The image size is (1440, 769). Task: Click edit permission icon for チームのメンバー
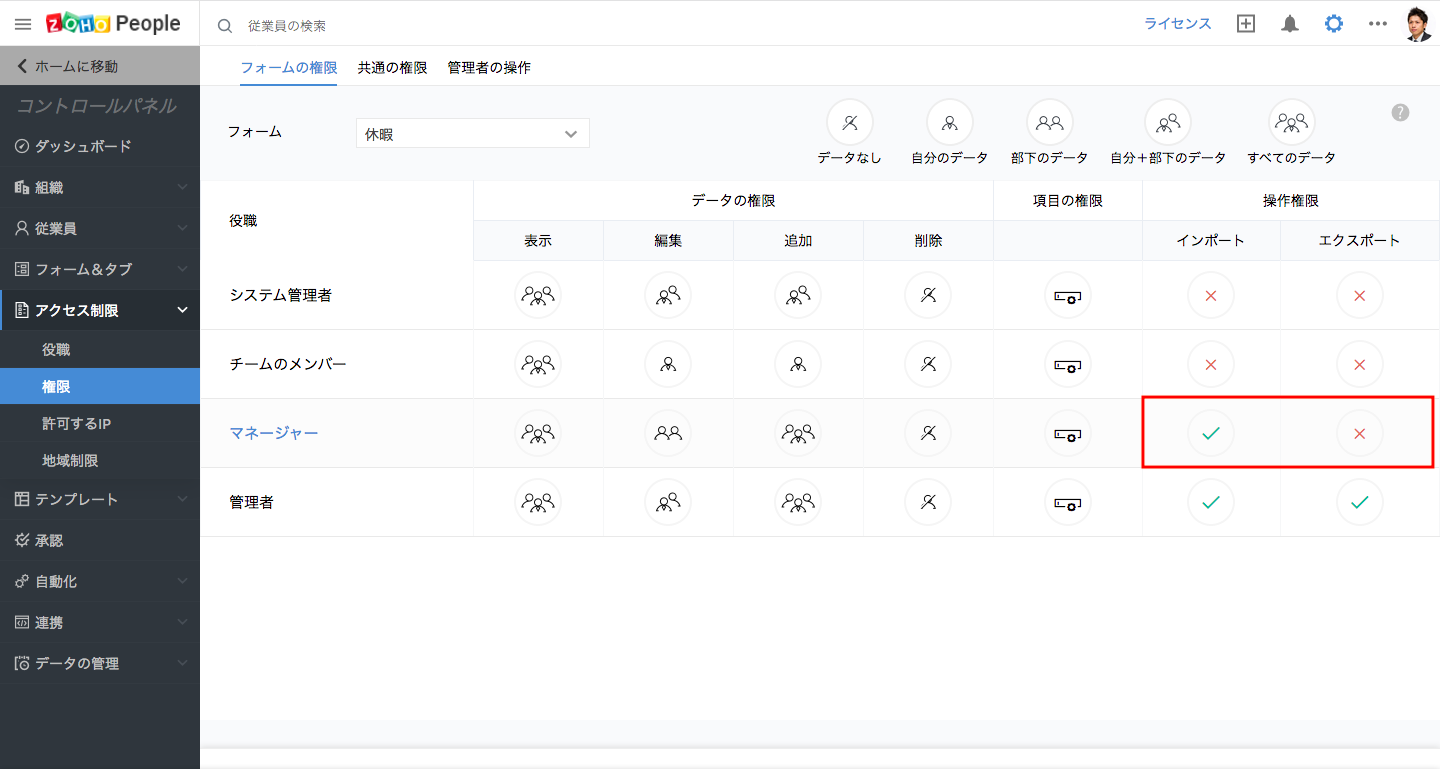[x=668, y=364]
